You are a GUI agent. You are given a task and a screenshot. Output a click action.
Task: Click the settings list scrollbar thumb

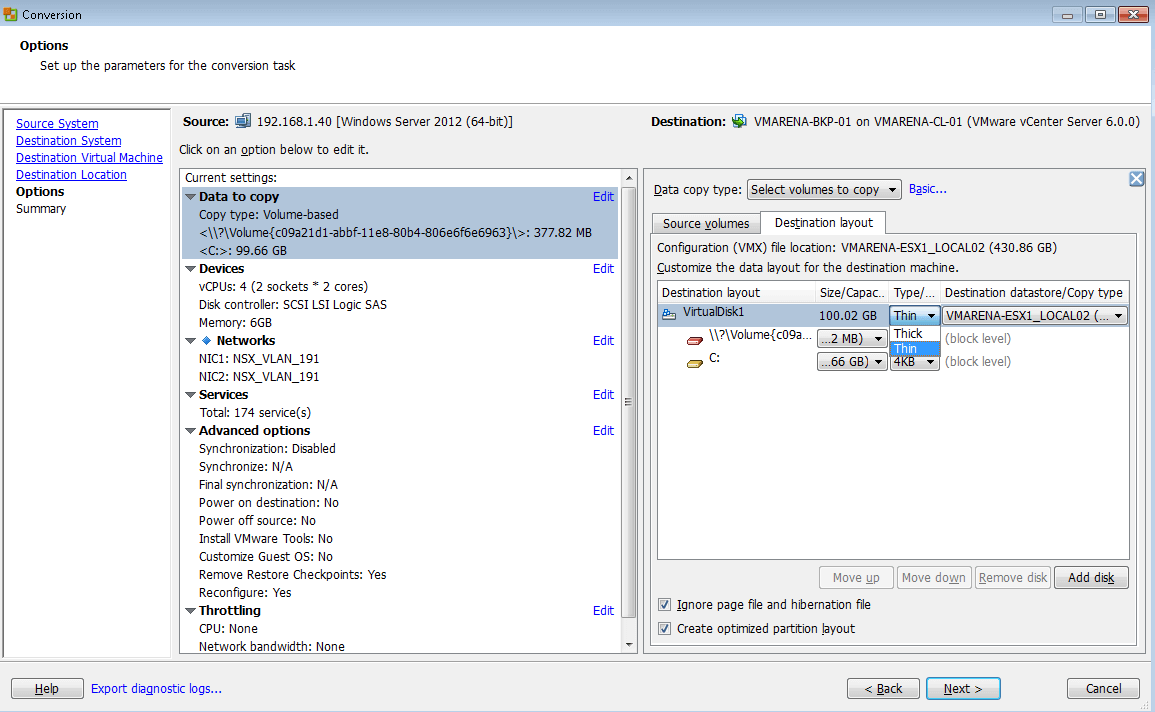tap(628, 402)
